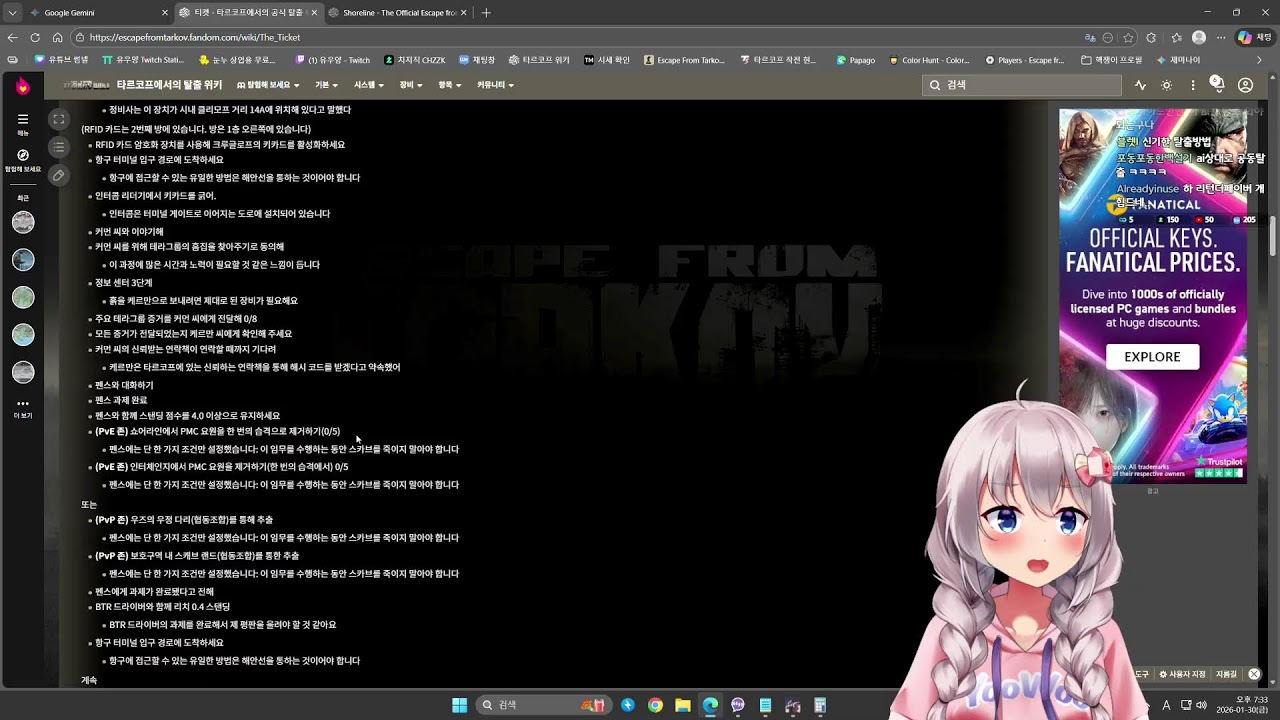1280x720 pixels.
Task: Click the browser back arrow
Action: (13, 37)
